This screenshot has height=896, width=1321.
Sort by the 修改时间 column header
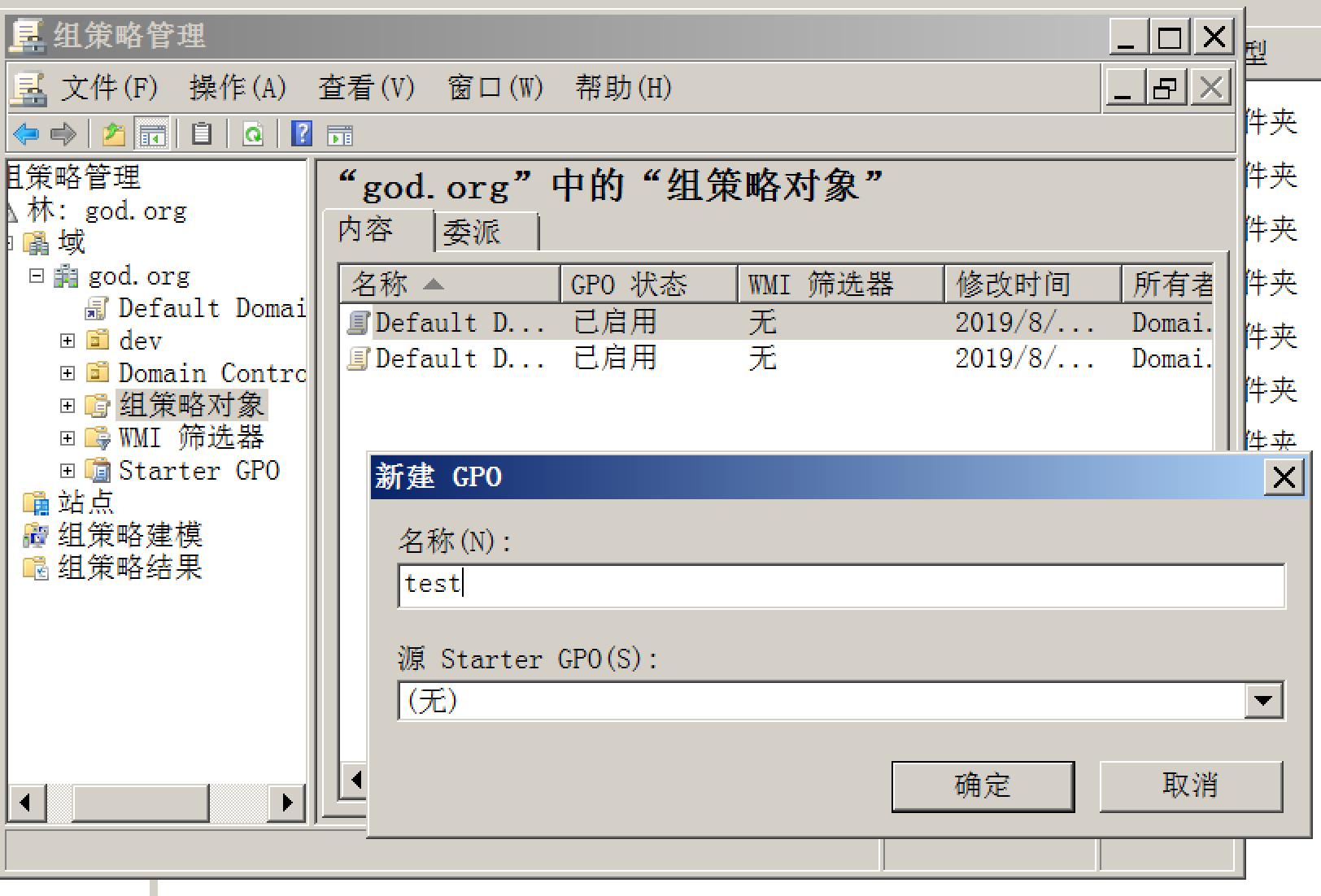pyautogui.click(x=1033, y=284)
